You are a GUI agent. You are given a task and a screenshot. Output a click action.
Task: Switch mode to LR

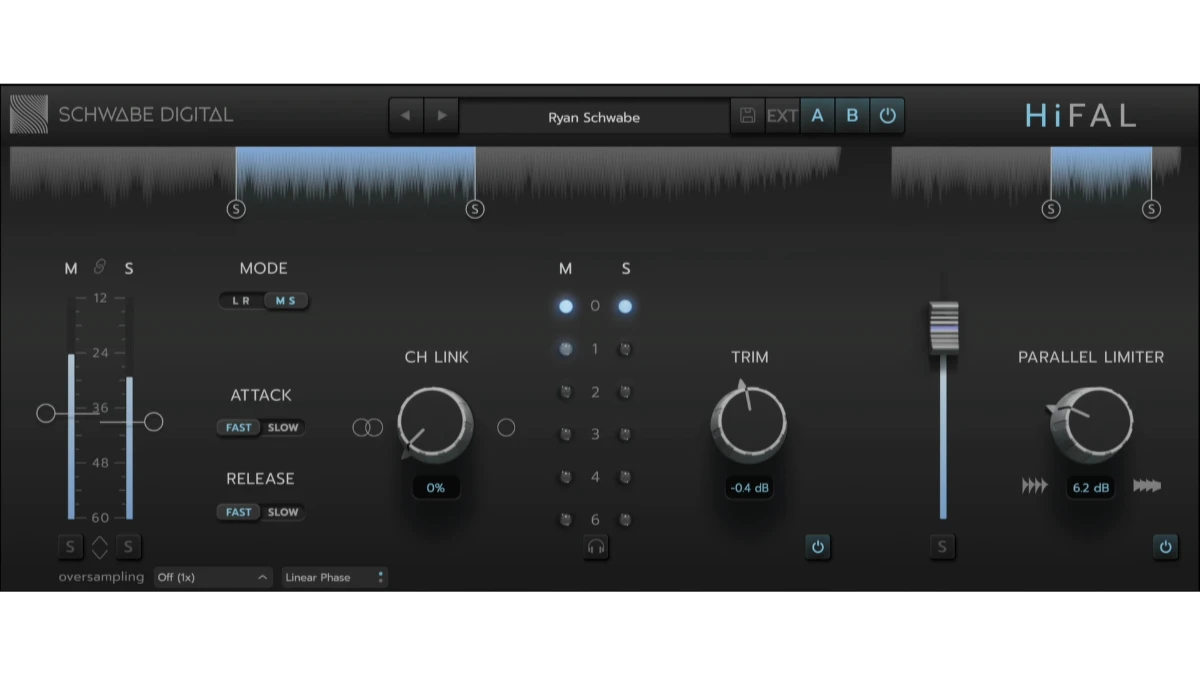point(242,301)
